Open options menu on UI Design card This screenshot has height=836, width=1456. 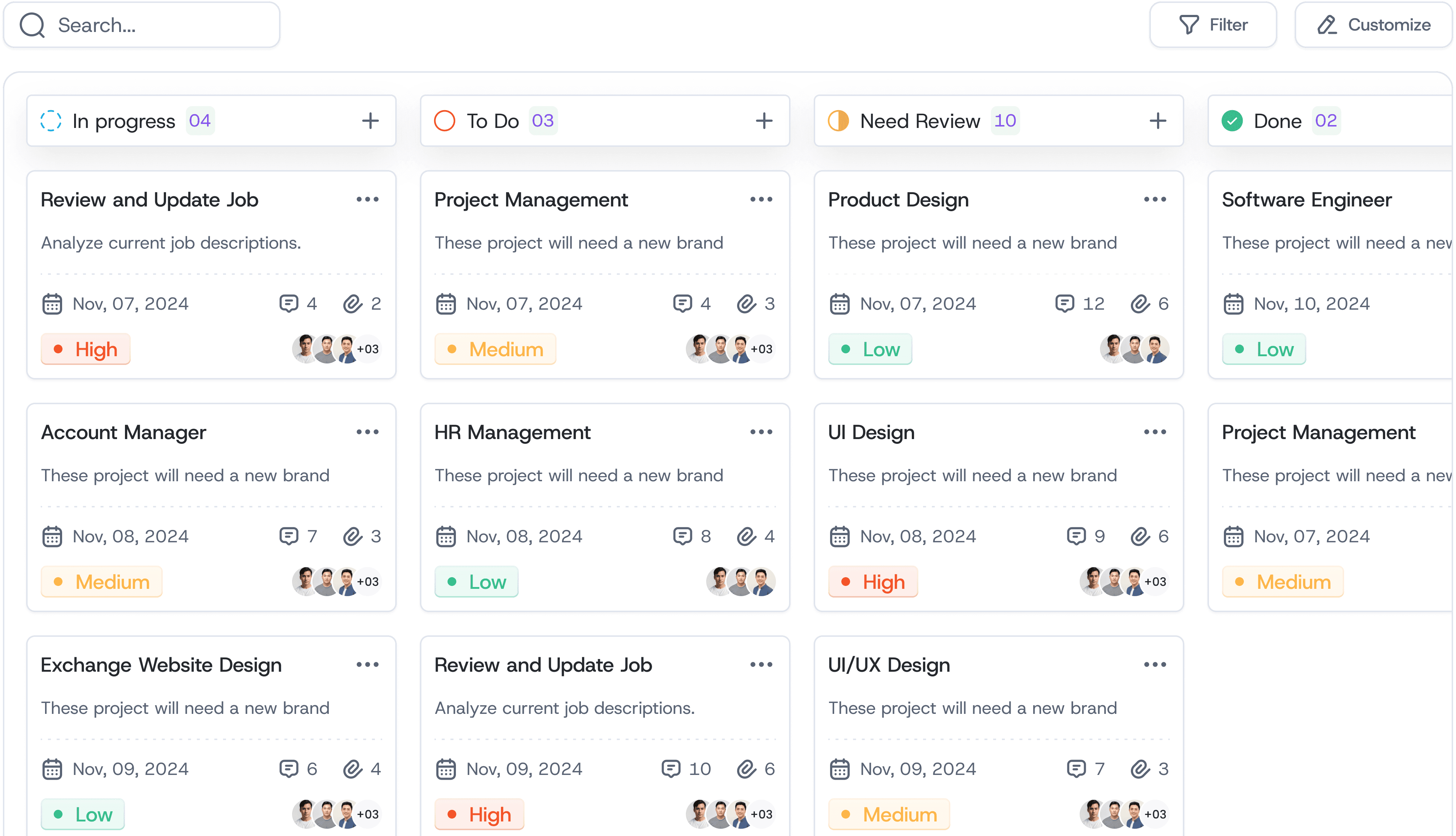[x=1155, y=432]
